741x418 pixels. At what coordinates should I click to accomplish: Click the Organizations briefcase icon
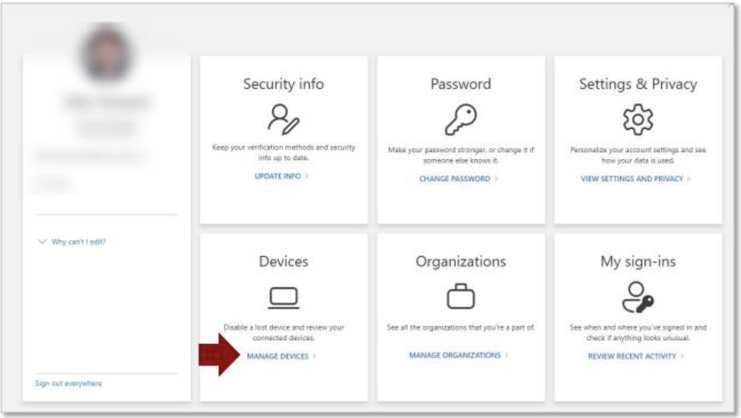click(x=461, y=299)
